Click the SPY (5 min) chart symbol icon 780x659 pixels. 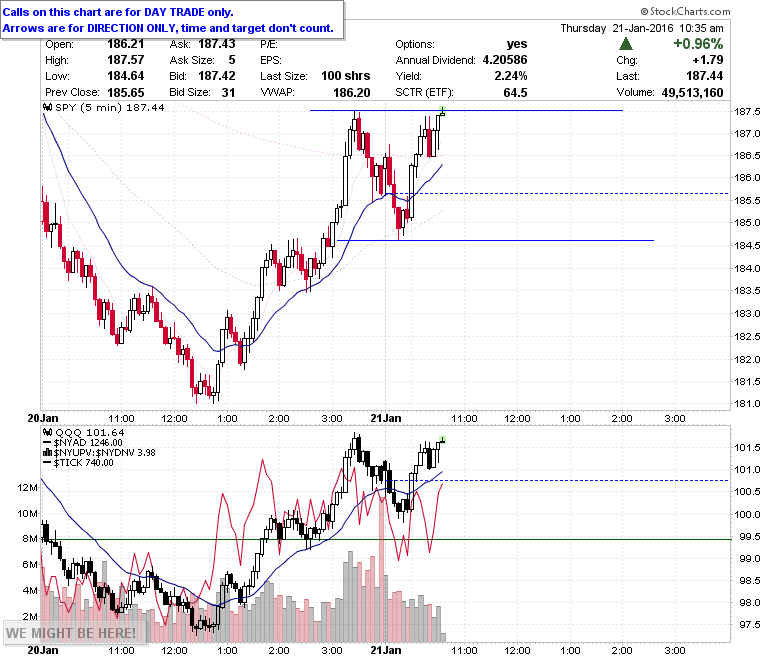coord(48,107)
